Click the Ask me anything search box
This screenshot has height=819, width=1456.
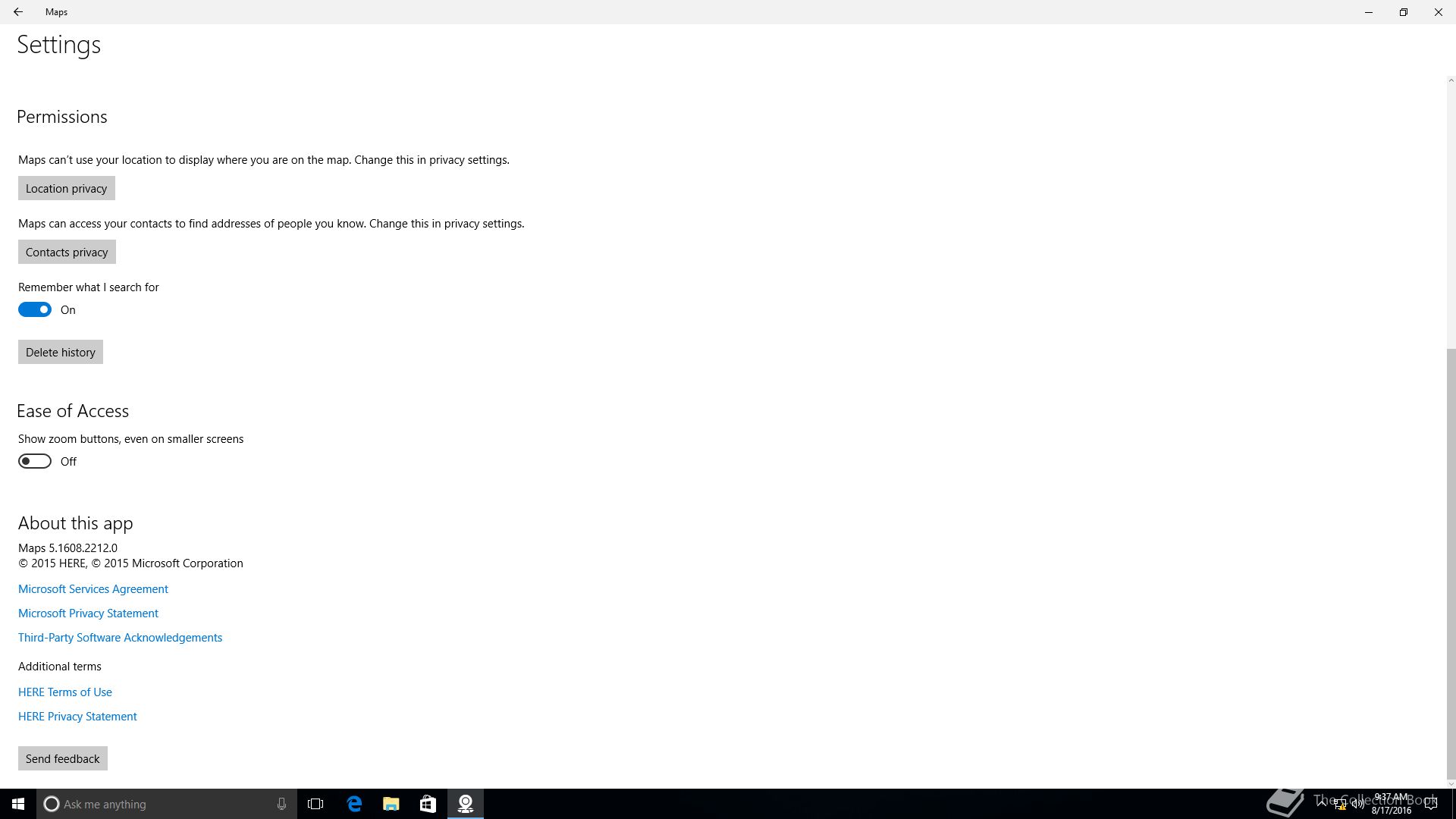tap(165, 804)
